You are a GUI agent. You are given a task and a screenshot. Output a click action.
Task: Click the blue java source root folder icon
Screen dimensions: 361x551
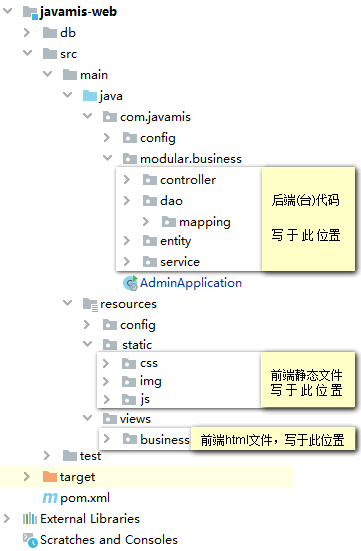tap(90, 96)
